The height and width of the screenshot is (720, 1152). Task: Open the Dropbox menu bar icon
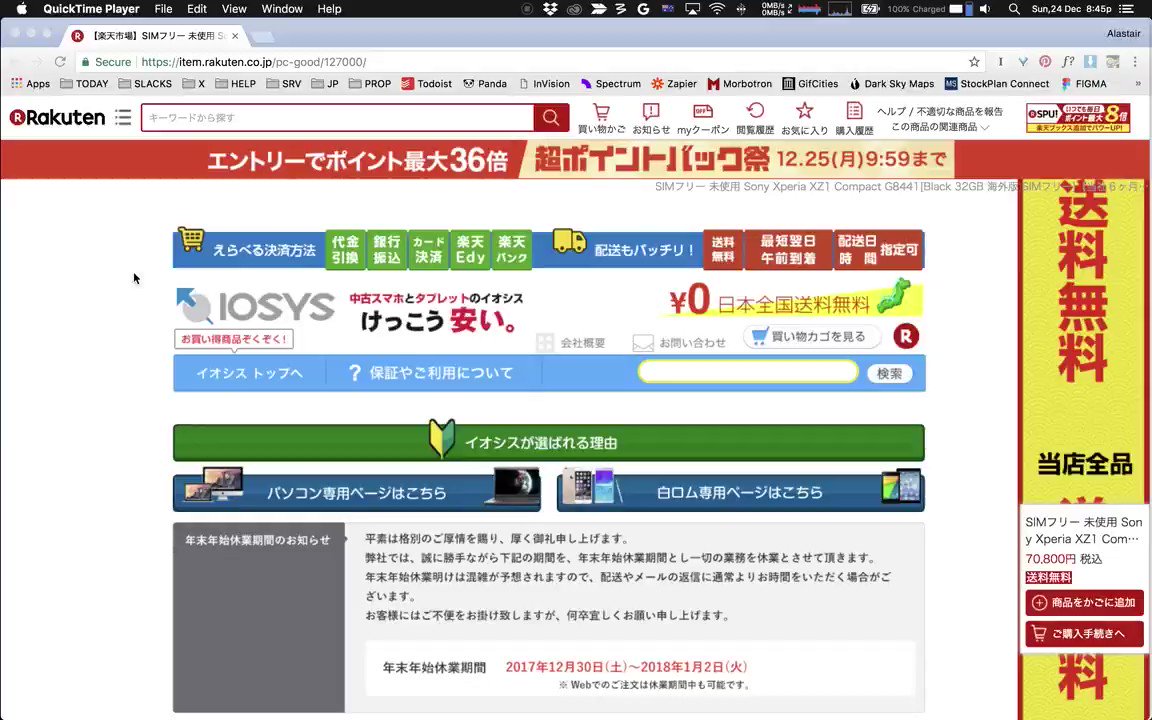pyautogui.click(x=550, y=9)
